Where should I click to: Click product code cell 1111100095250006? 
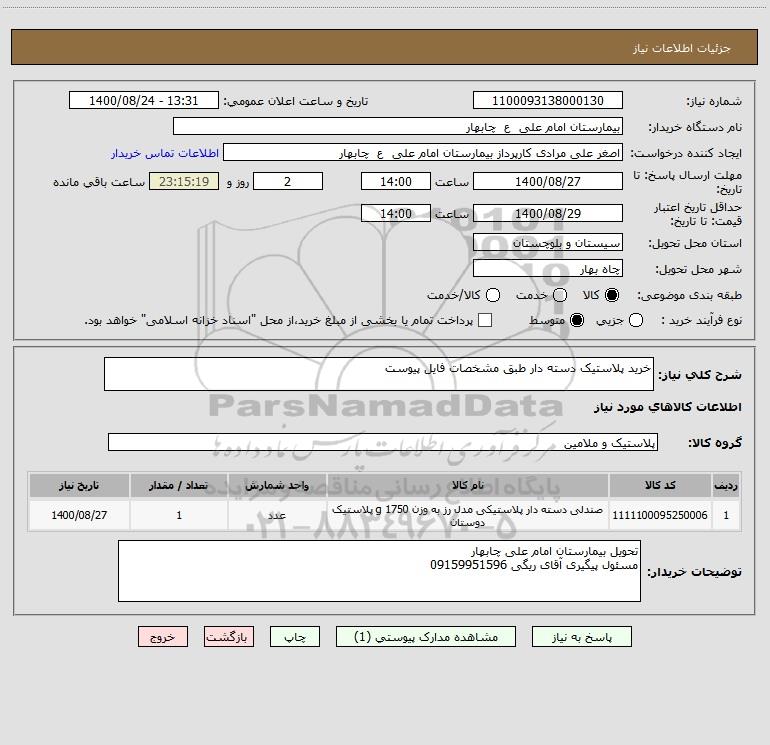coord(660,515)
